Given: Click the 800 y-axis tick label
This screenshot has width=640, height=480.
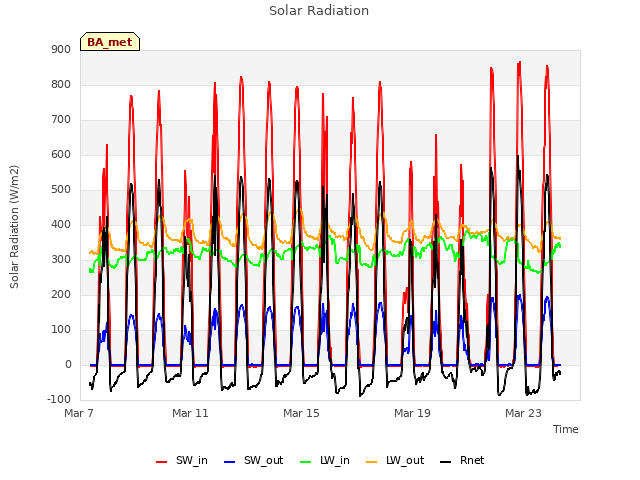Looking at the screenshot, I should (x=61, y=85).
